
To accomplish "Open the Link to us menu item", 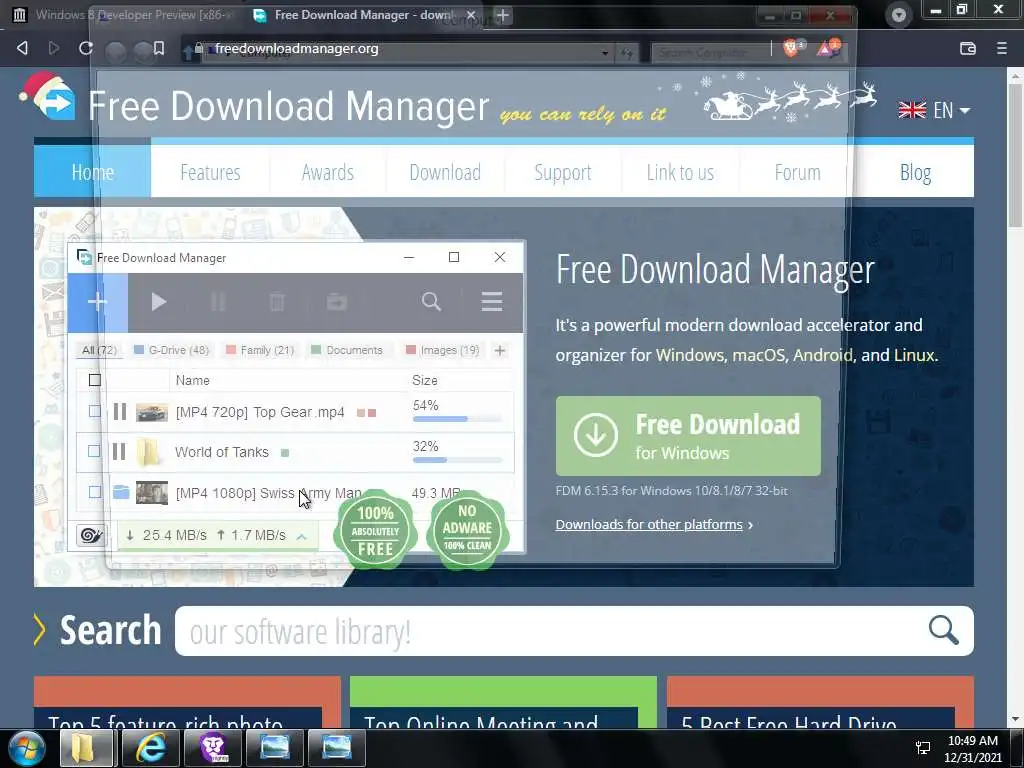I will (680, 172).
